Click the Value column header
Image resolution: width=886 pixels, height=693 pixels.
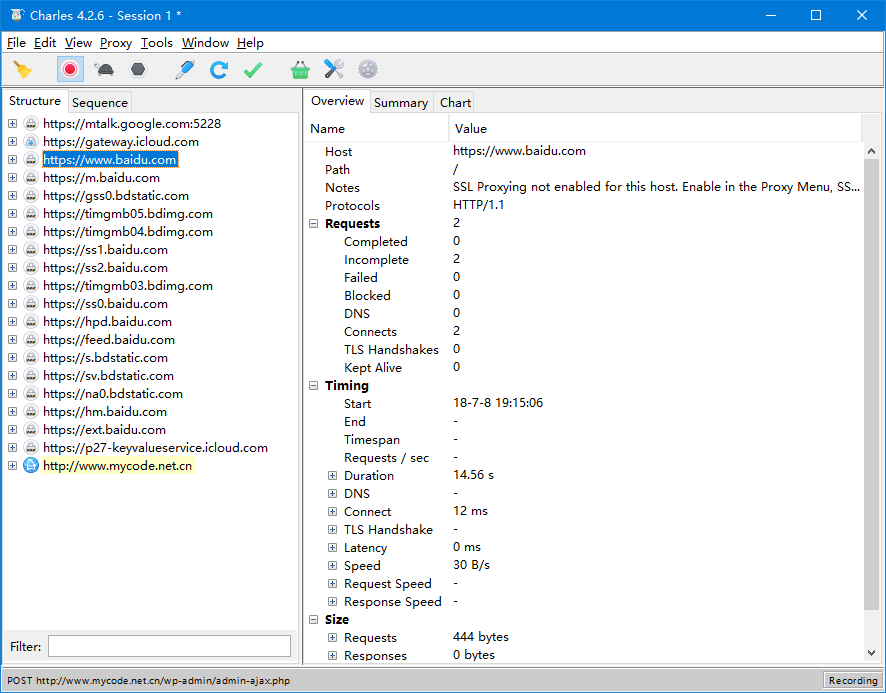655,129
